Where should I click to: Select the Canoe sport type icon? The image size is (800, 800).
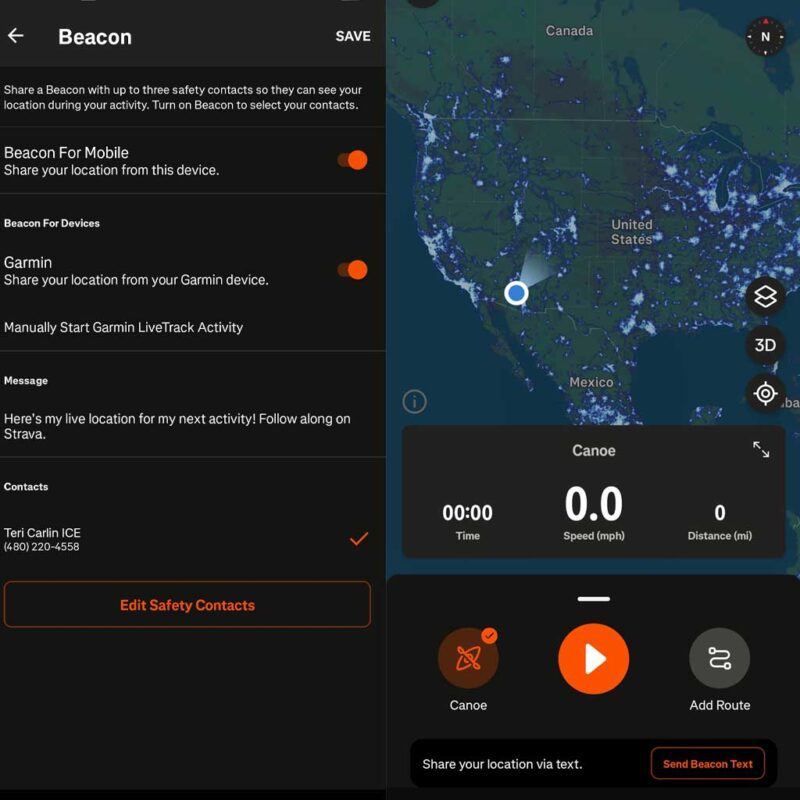coord(467,659)
